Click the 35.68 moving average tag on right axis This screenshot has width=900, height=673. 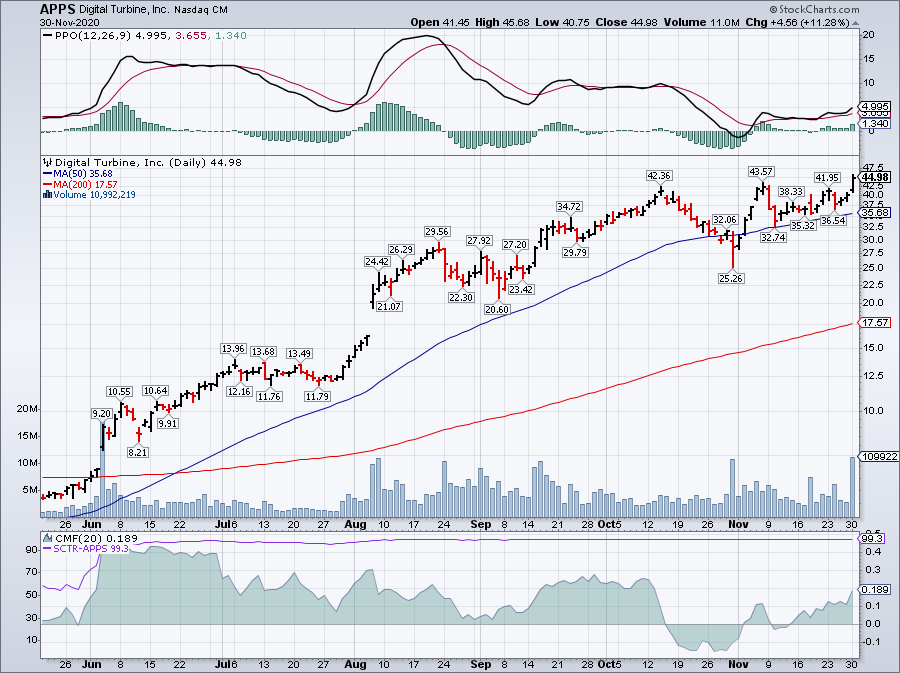[875, 213]
